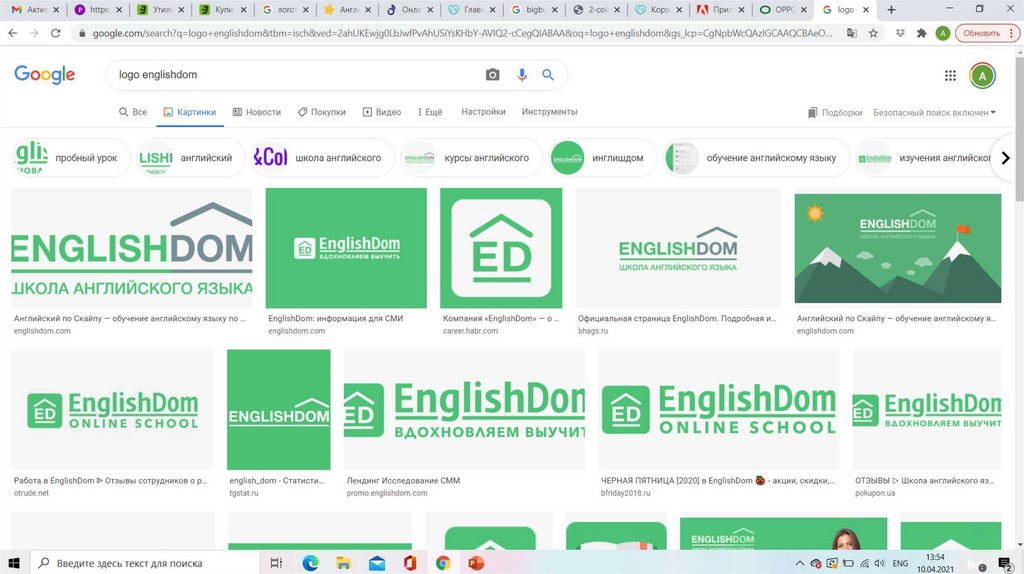Screen dimensions: 1024x574
Task: Click the translate page icon in address bar
Action: click(851, 33)
